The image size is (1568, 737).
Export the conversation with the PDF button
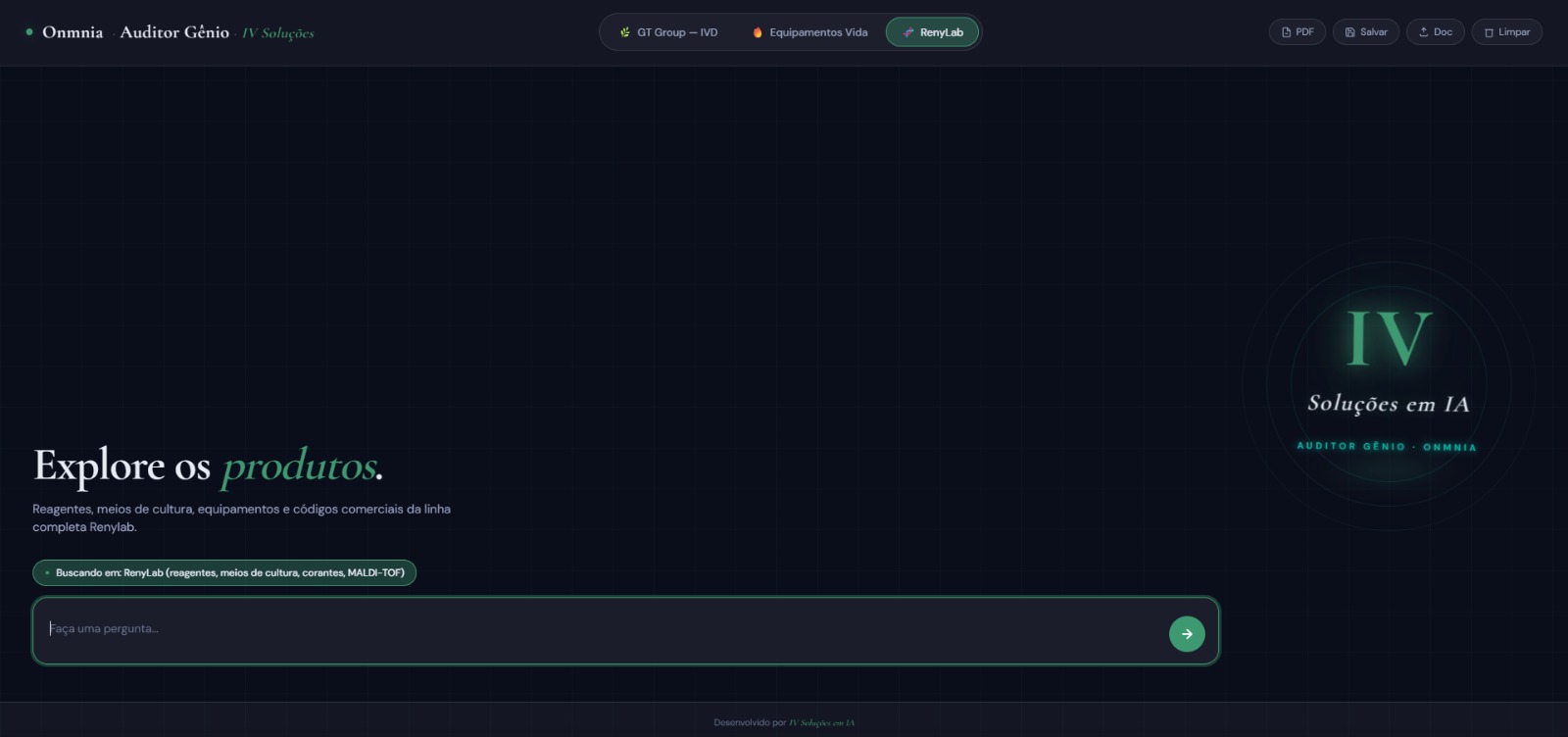click(x=1298, y=32)
